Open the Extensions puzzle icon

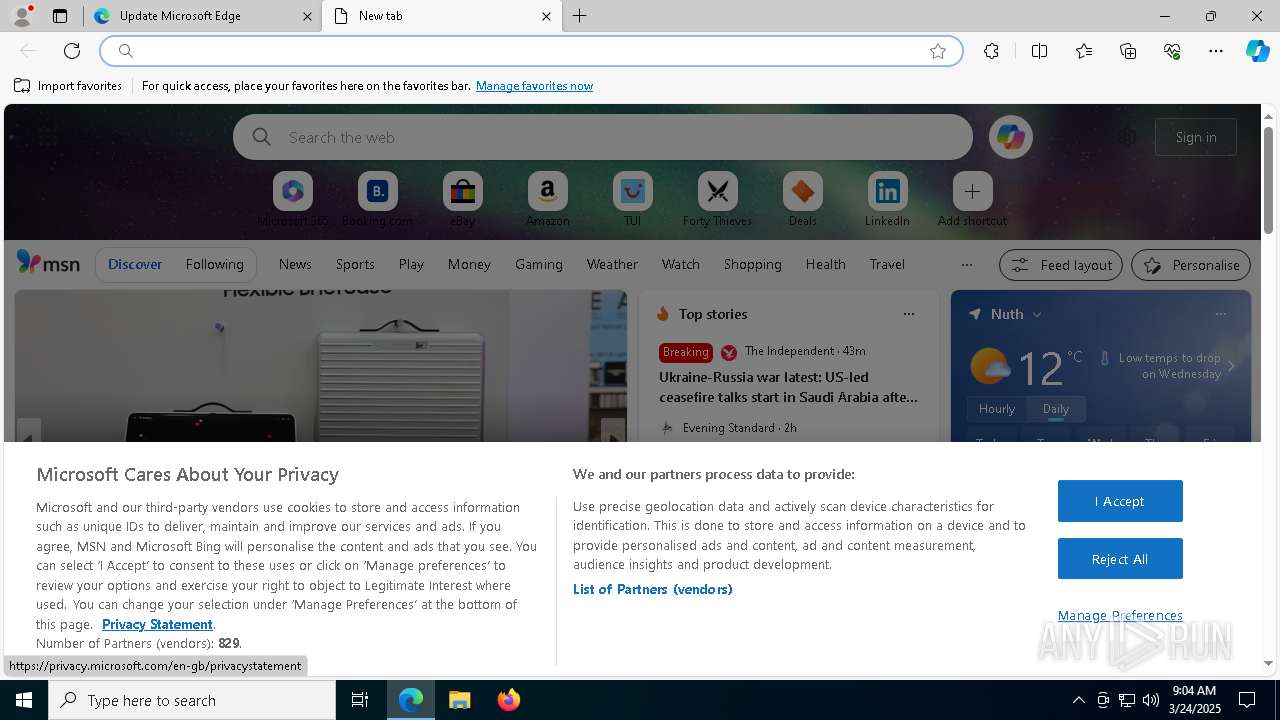991,51
